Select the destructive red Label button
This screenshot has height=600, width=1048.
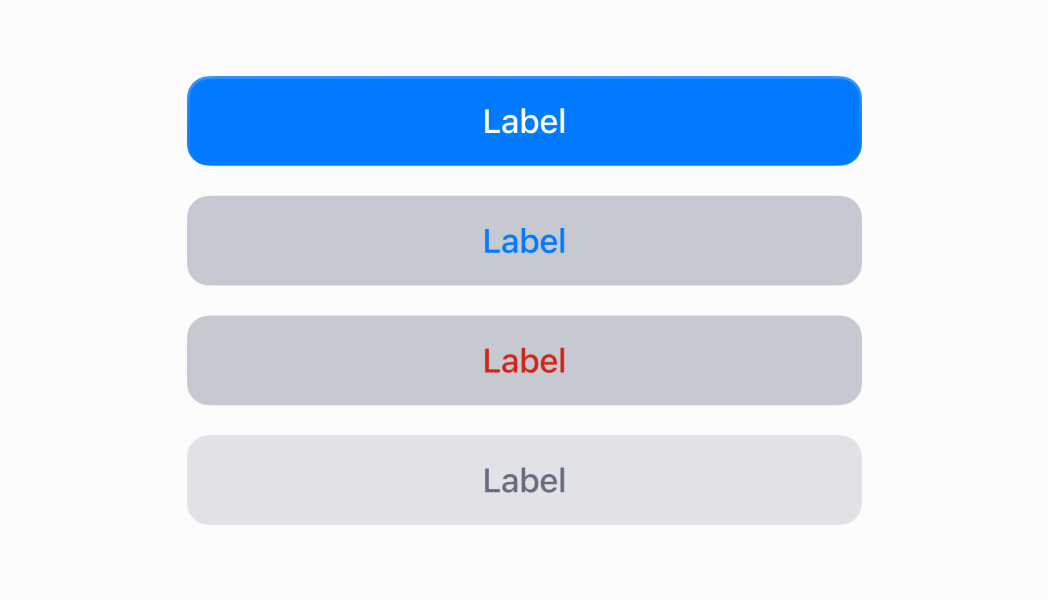(524, 360)
